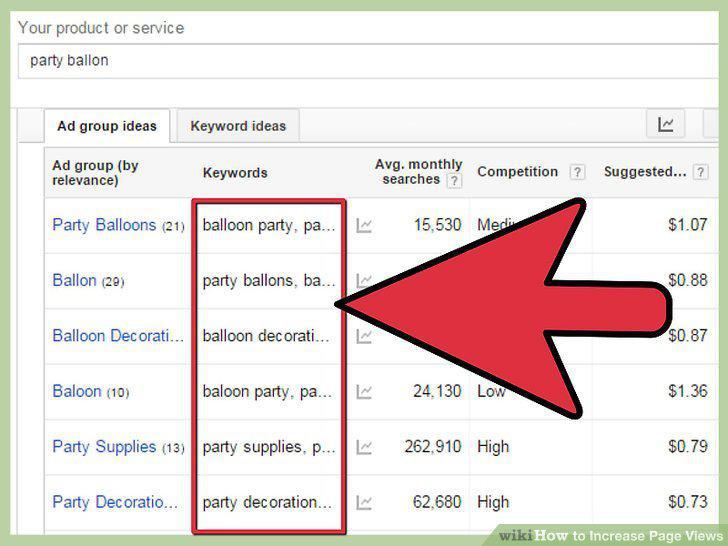Select keywords cell 'party ballons, ba...'
Image resolution: width=728 pixels, height=546 pixels.
(x=269, y=281)
